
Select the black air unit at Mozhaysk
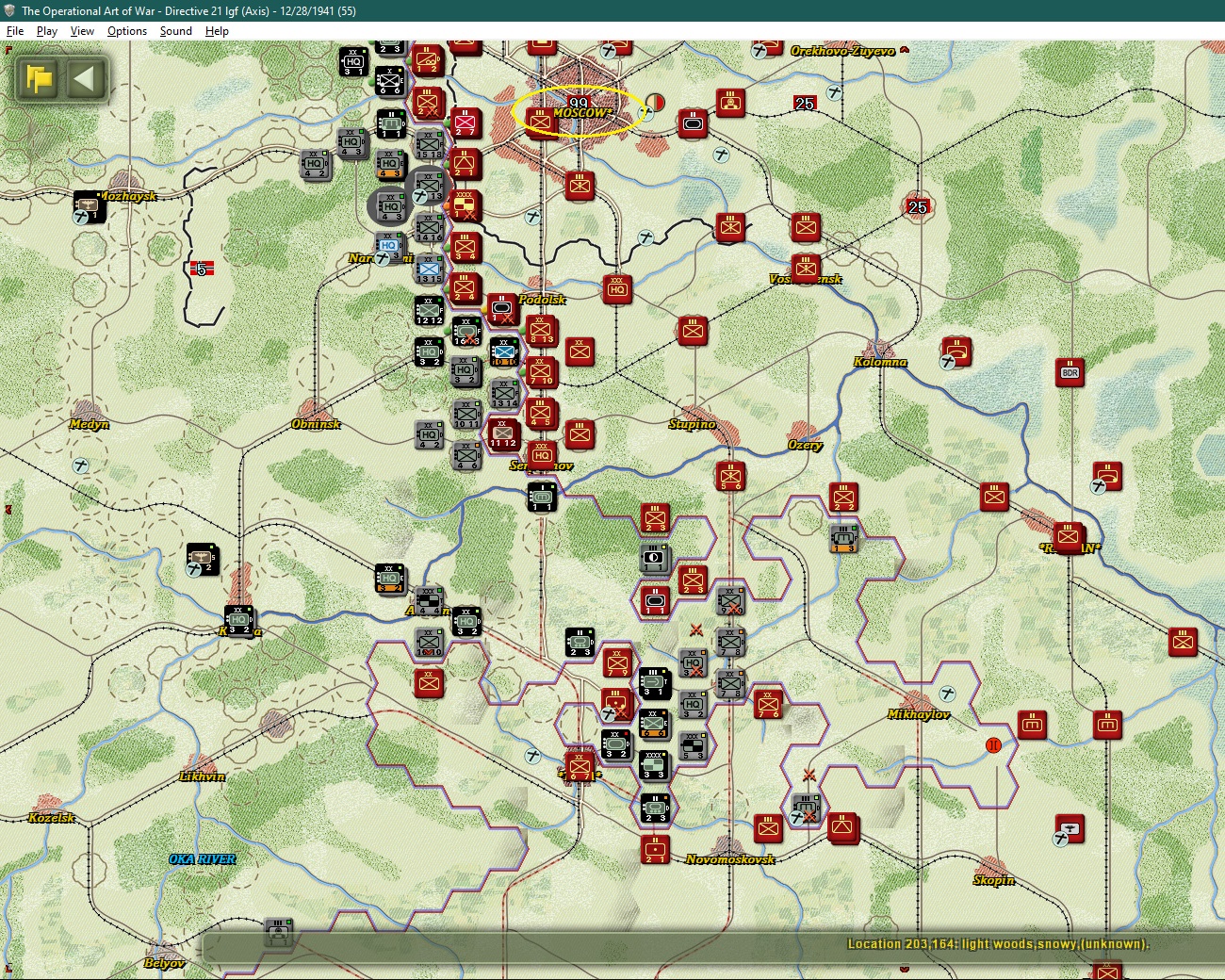(x=89, y=205)
